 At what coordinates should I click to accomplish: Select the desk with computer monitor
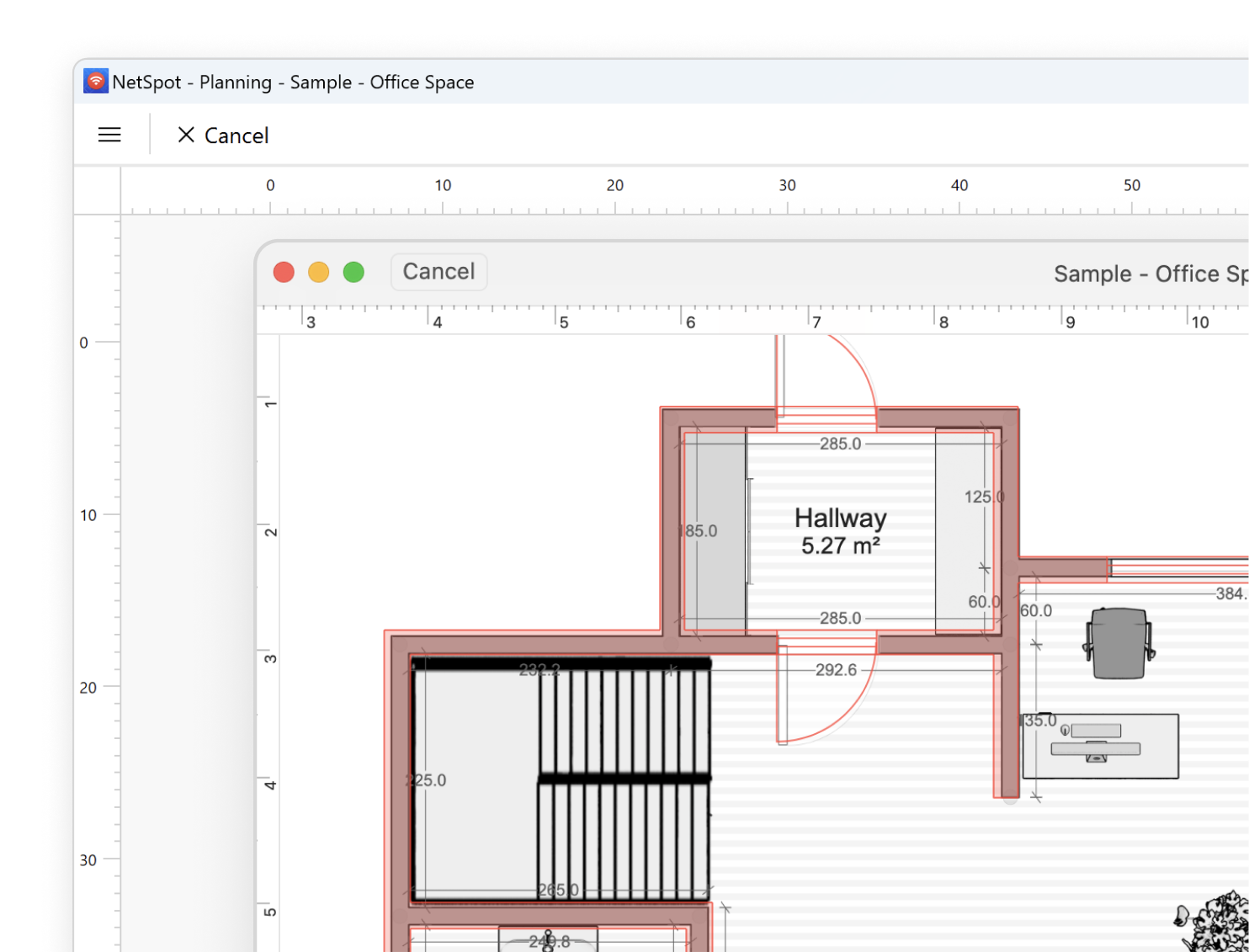[1100, 746]
